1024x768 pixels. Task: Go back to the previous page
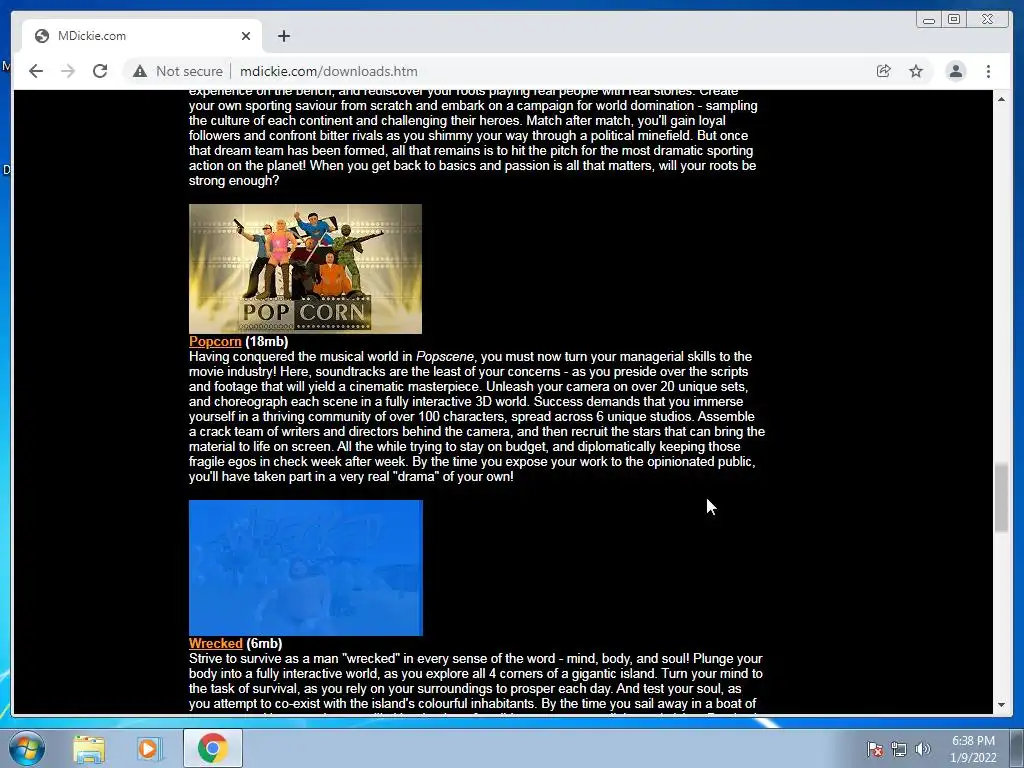click(36, 71)
